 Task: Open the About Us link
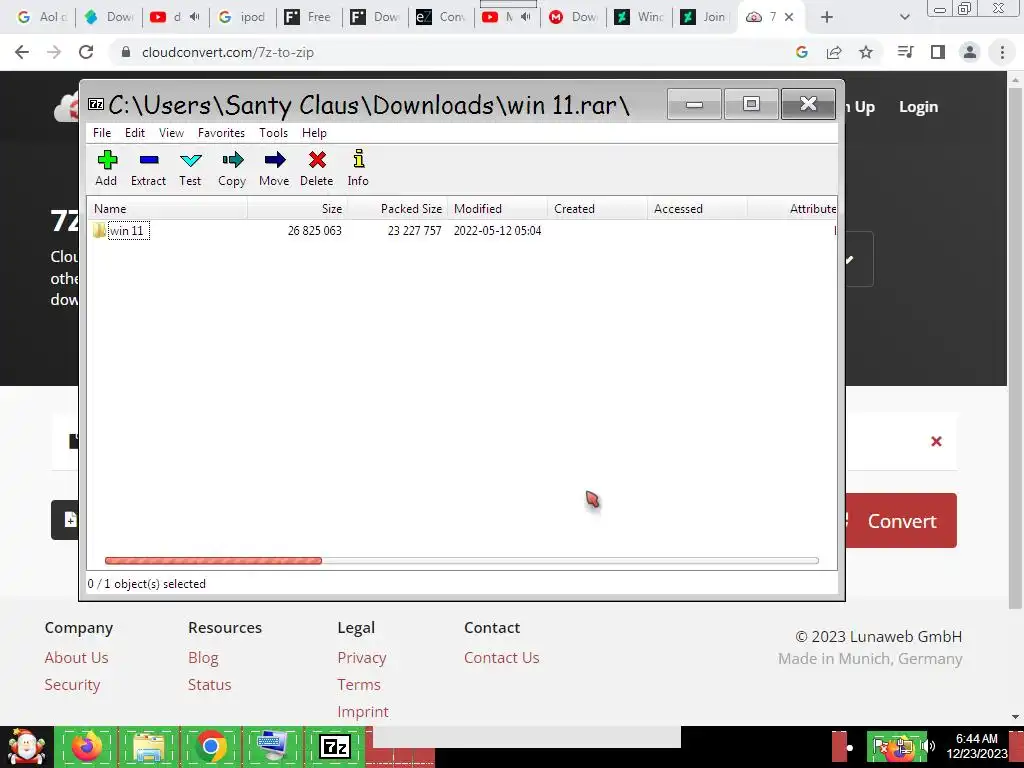(76, 658)
